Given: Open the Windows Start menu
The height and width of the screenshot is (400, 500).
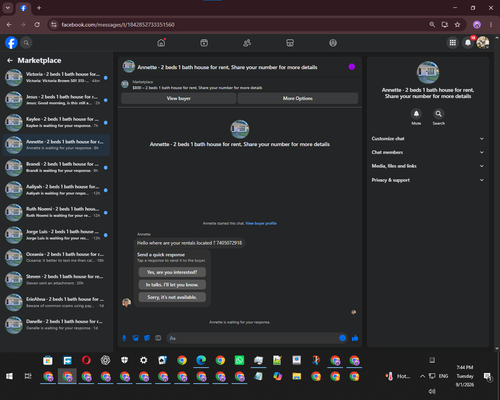Looking at the screenshot, I should (x=9, y=376).
